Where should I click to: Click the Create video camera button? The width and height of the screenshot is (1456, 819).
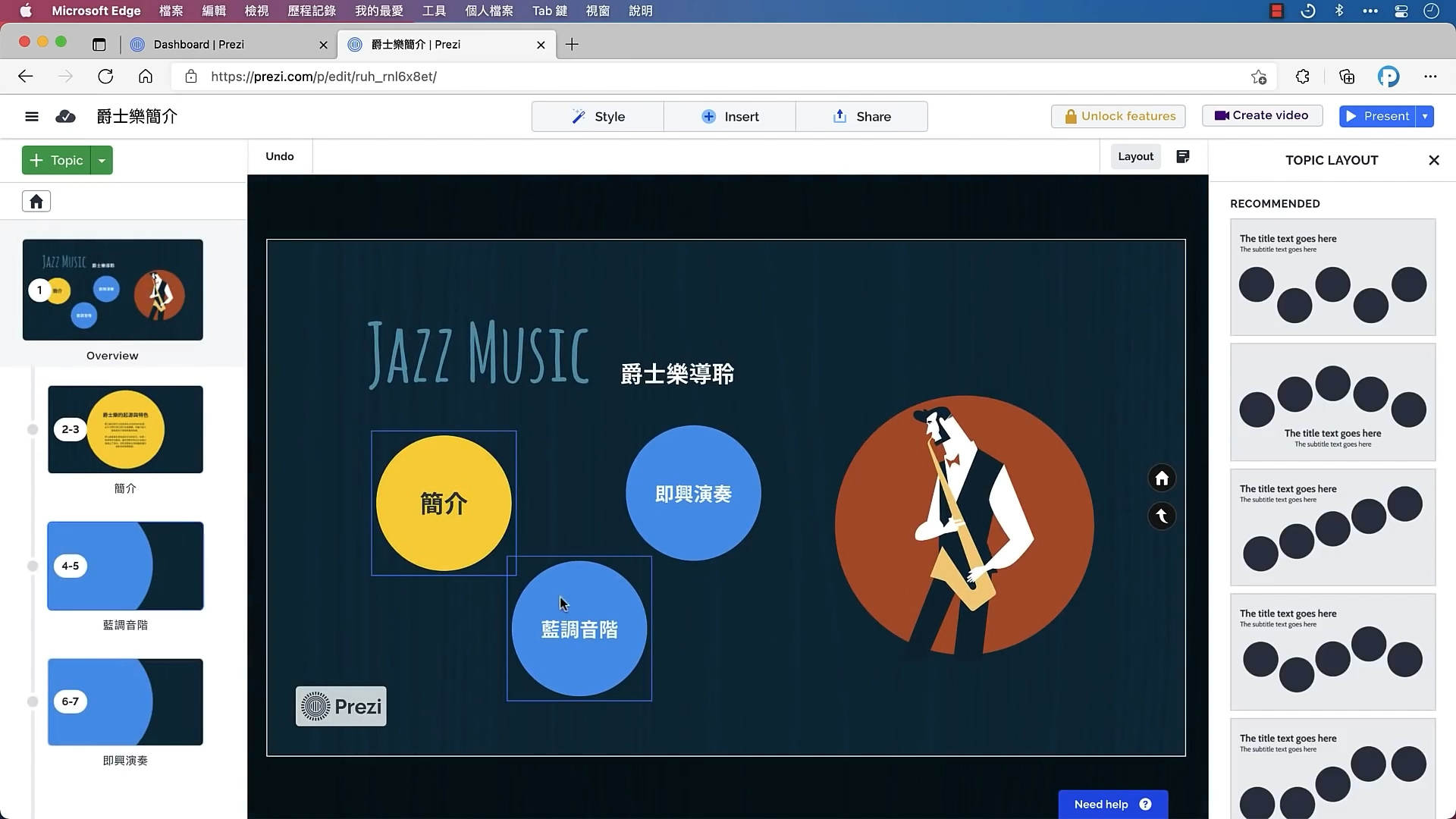(x=1261, y=115)
